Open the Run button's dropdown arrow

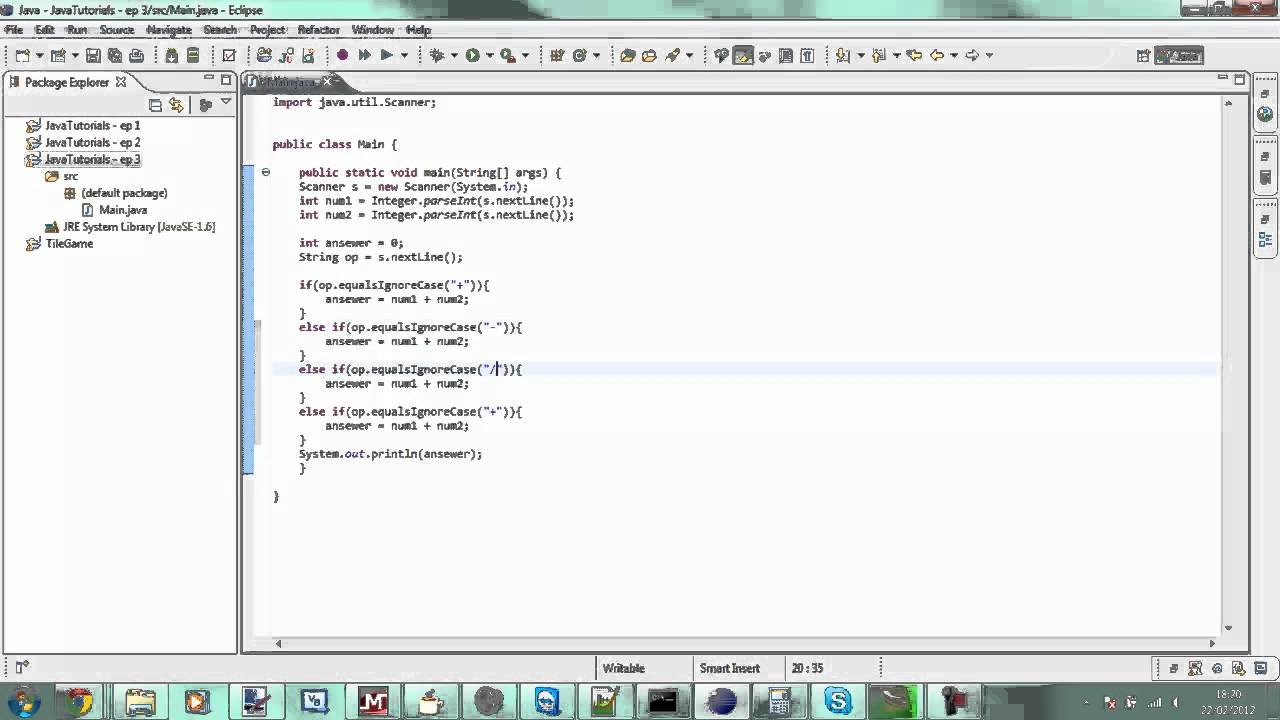489,56
